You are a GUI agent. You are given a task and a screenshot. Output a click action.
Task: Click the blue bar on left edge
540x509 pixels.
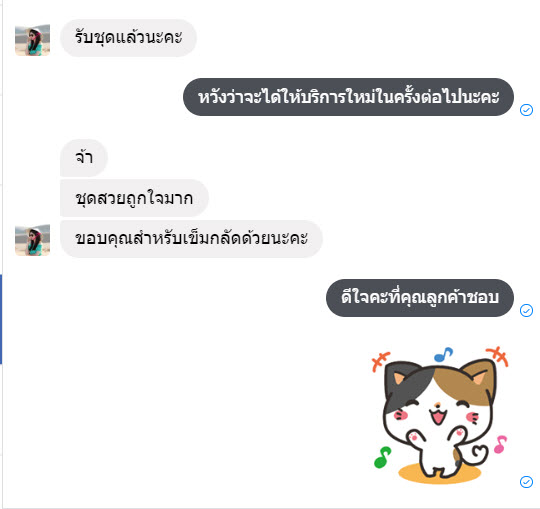pos(1,319)
